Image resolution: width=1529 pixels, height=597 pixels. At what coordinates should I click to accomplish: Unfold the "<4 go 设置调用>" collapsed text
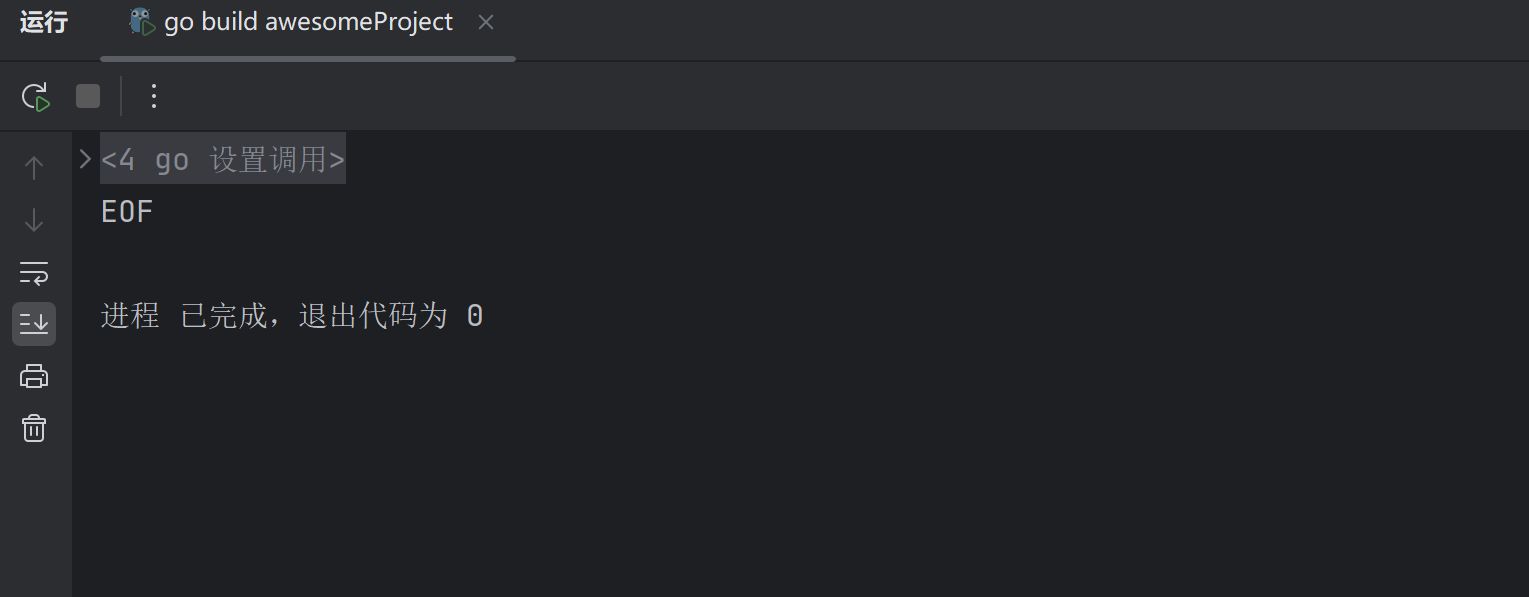pos(223,159)
